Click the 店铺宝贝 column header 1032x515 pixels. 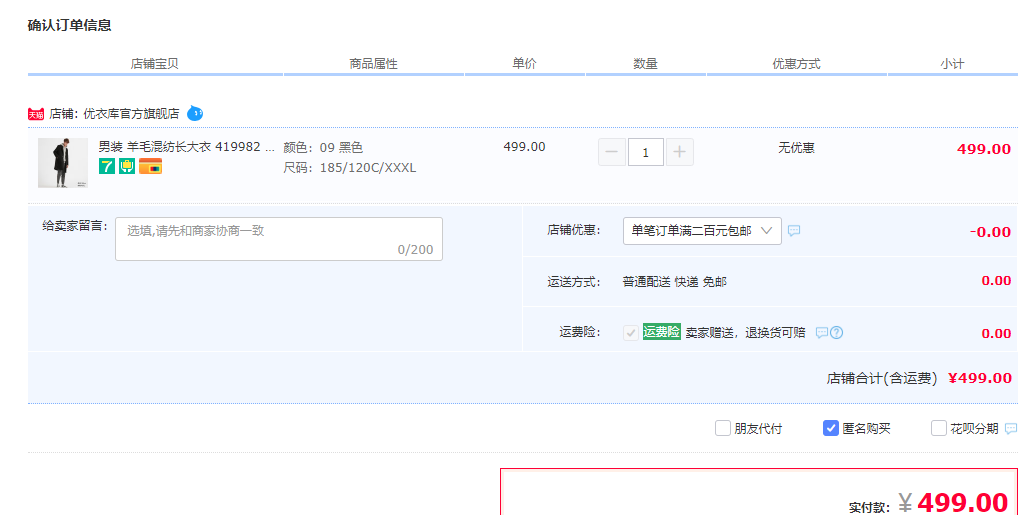tap(155, 64)
